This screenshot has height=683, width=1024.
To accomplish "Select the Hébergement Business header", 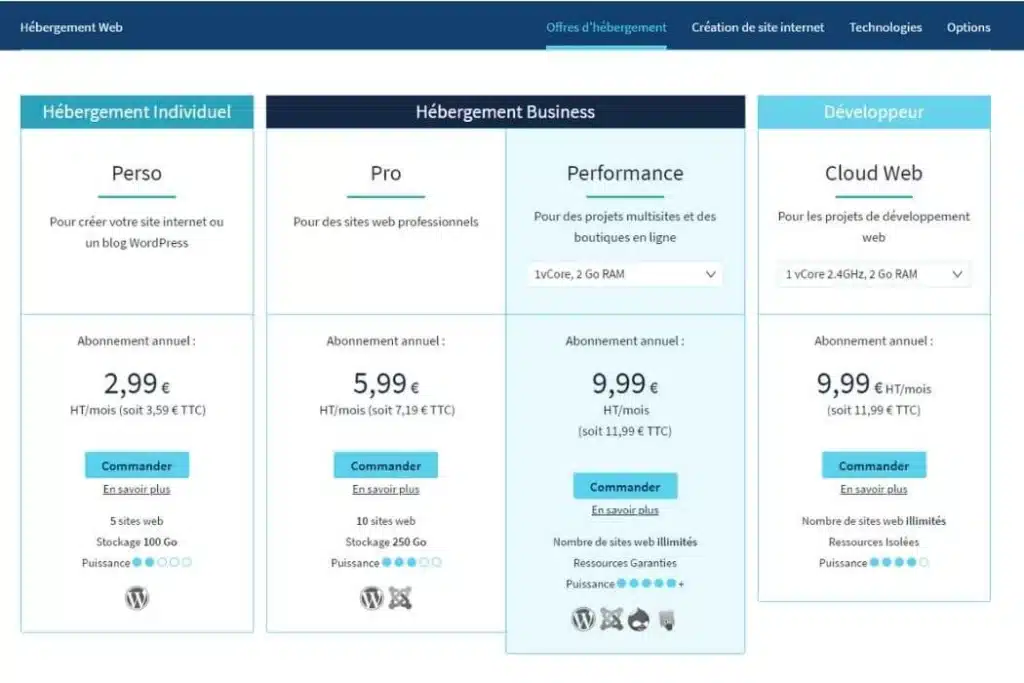I will click(x=505, y=112).
